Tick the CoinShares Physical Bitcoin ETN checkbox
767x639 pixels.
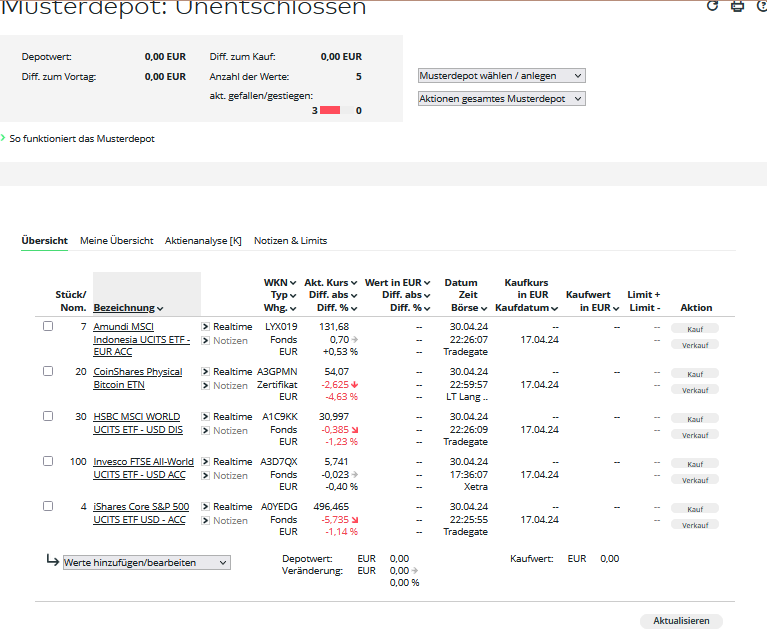[x=48, y=371]
